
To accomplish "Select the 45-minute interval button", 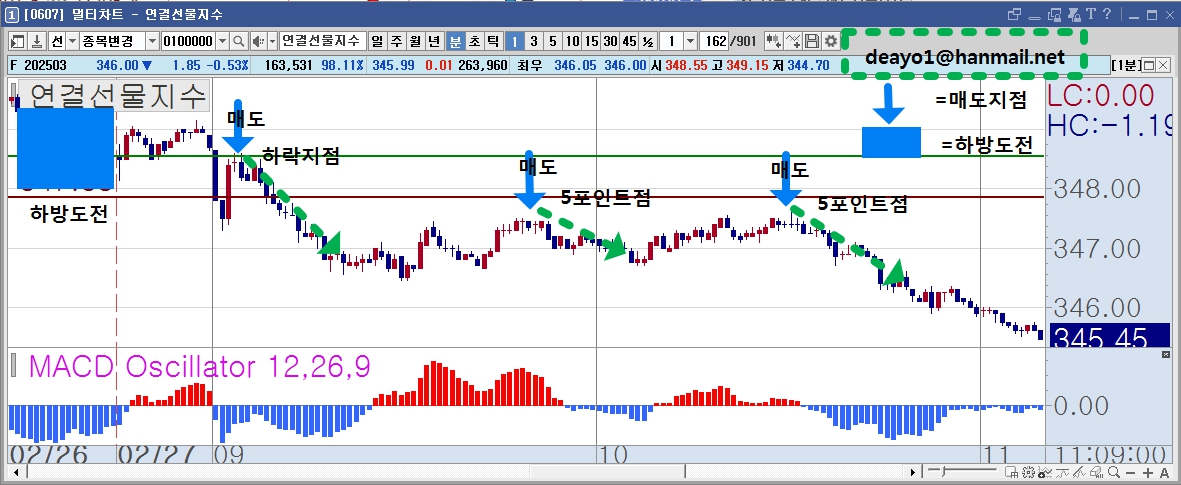I will [x=629, y=41].
